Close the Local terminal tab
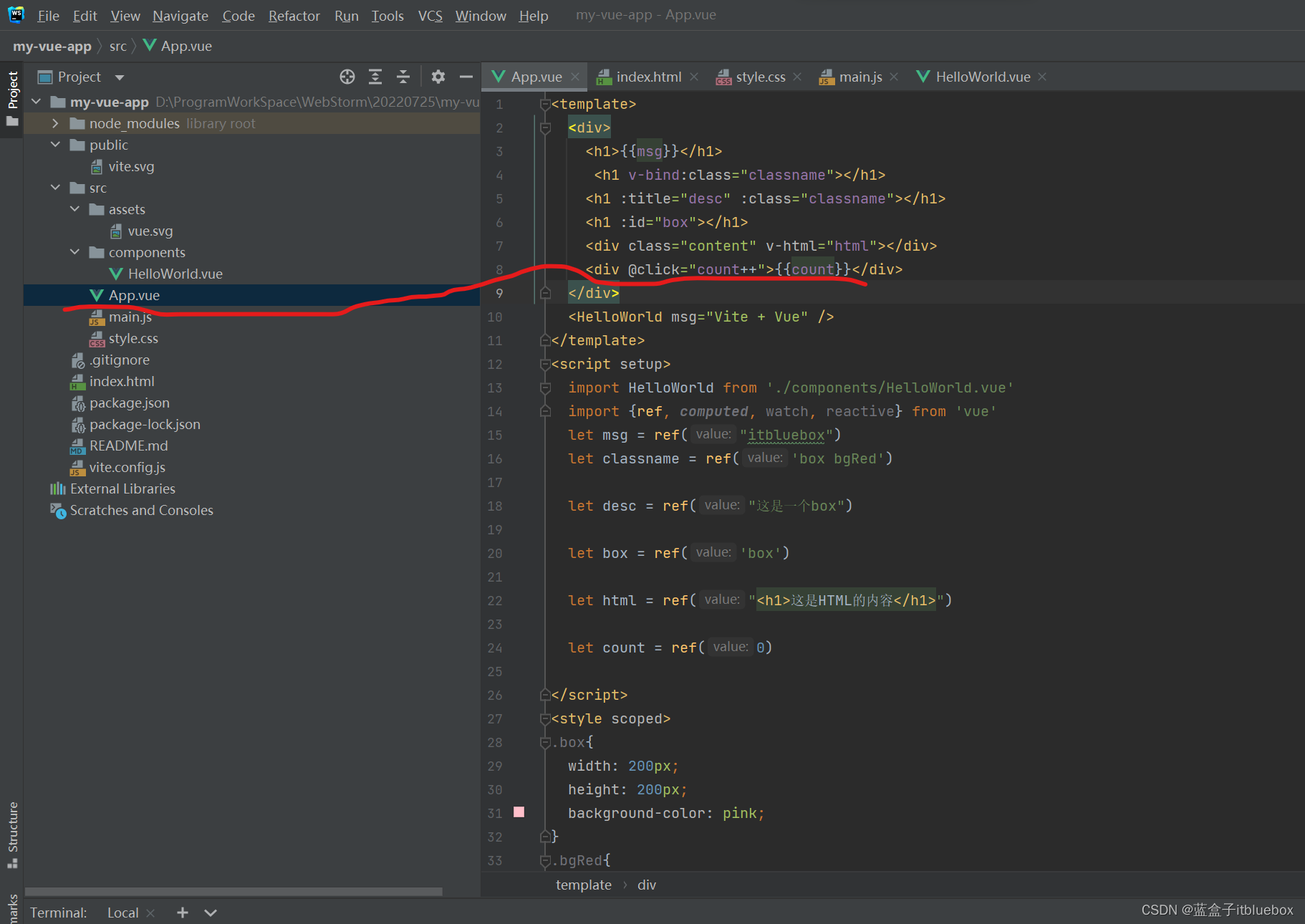 150,913
